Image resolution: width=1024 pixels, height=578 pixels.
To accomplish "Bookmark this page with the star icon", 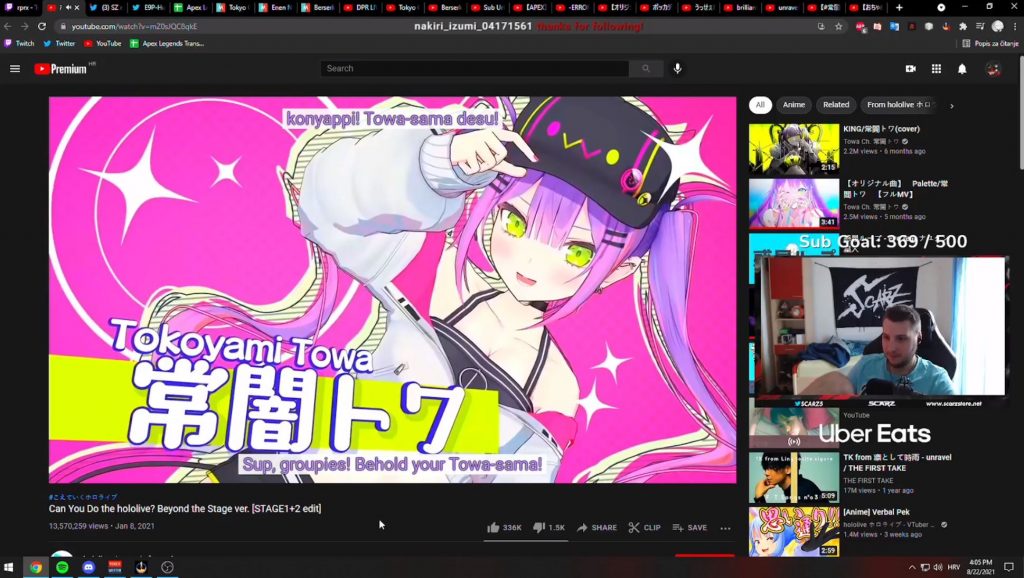I will pos(839,26).
